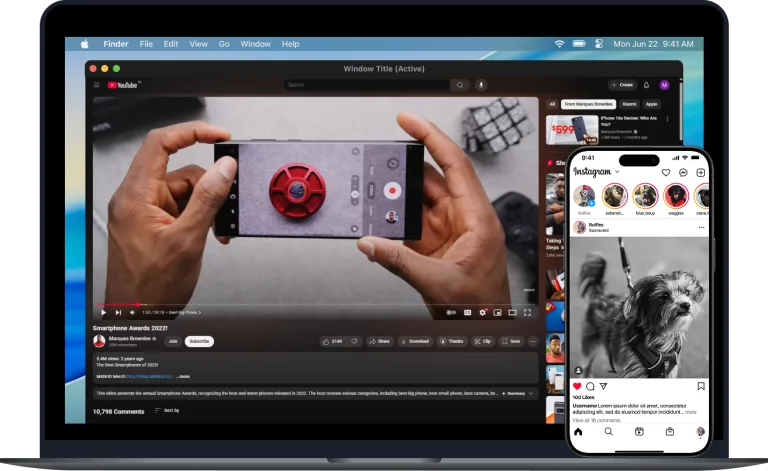Subscribe to Marques Brownlee
The height and width of the screenshot is (471, 768).
point(199,341)
